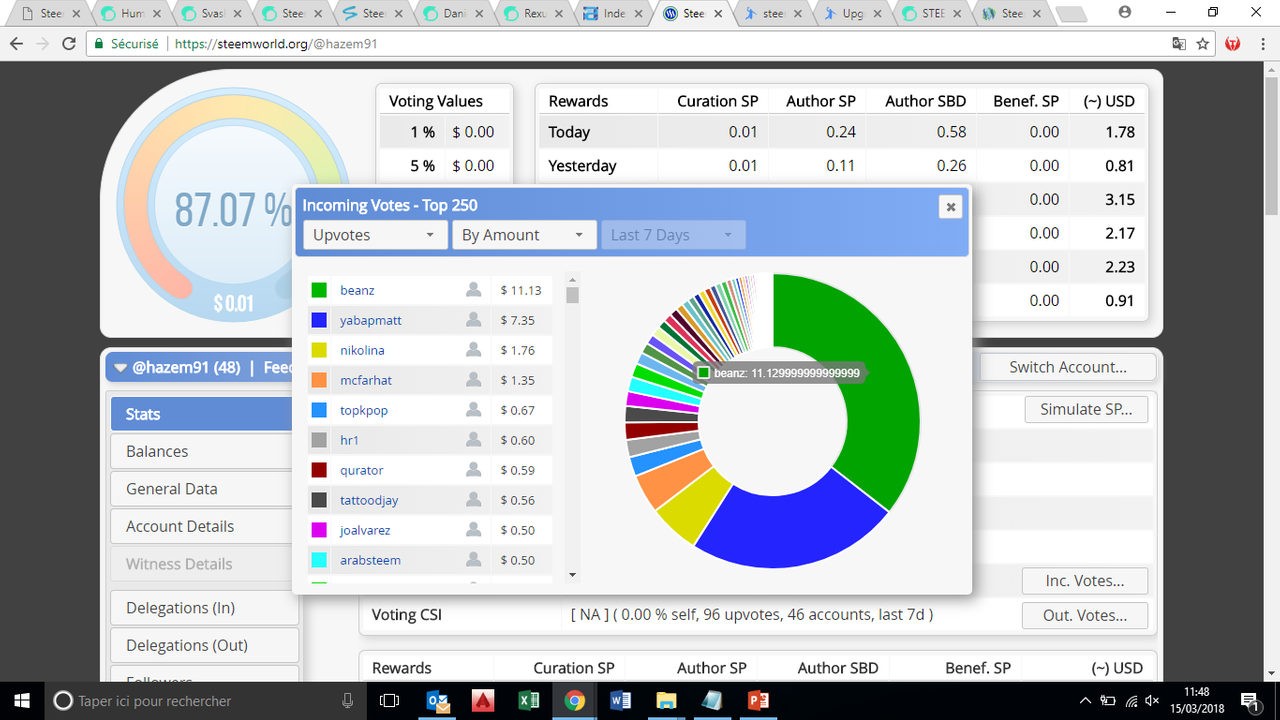This screenshot has height=720, width=1280.
Task: Open File Explorer from the taskbar
Action: coord(666,700)
